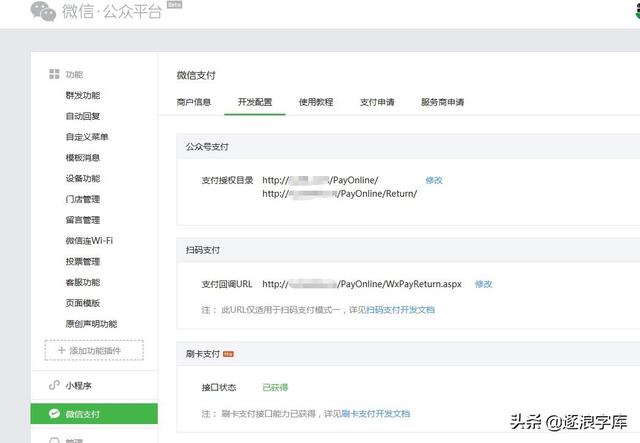Click the 扫码支付 section header
The image size is (640, 443).
(203, 250)
